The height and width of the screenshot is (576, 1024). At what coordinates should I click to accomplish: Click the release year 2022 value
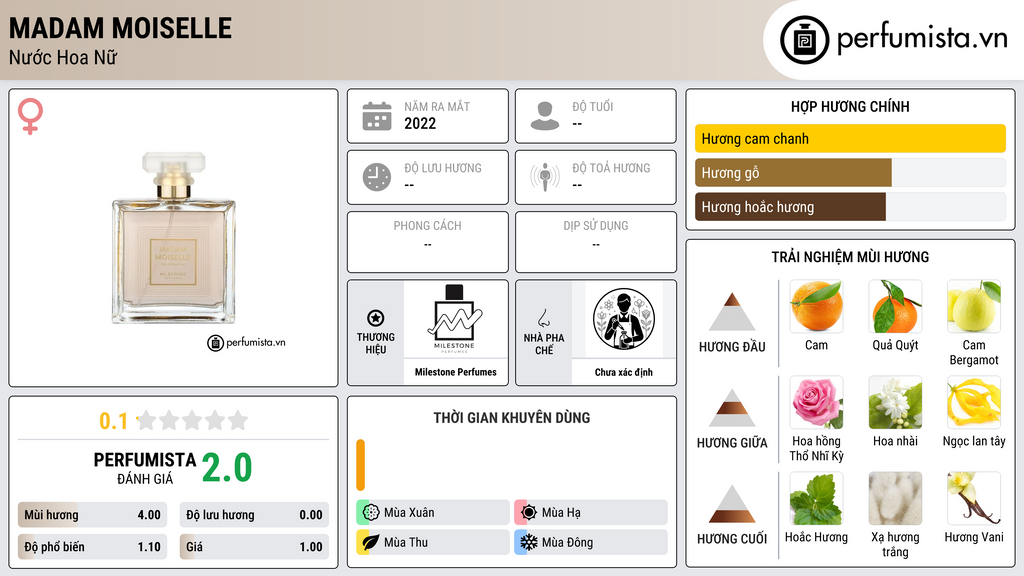tap(420, 123)
